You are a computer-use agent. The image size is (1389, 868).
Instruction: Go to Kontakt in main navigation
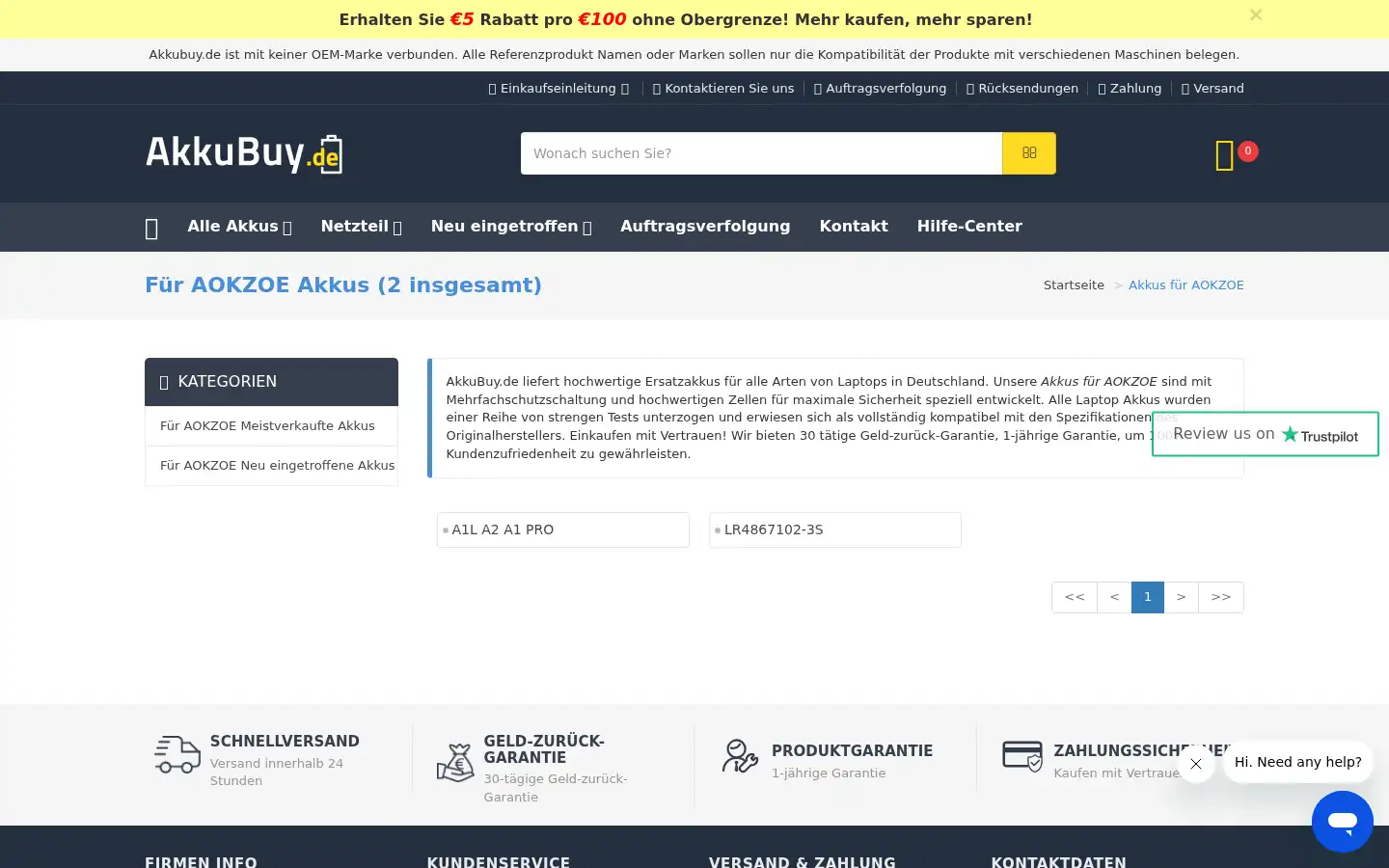coord(854,227)
